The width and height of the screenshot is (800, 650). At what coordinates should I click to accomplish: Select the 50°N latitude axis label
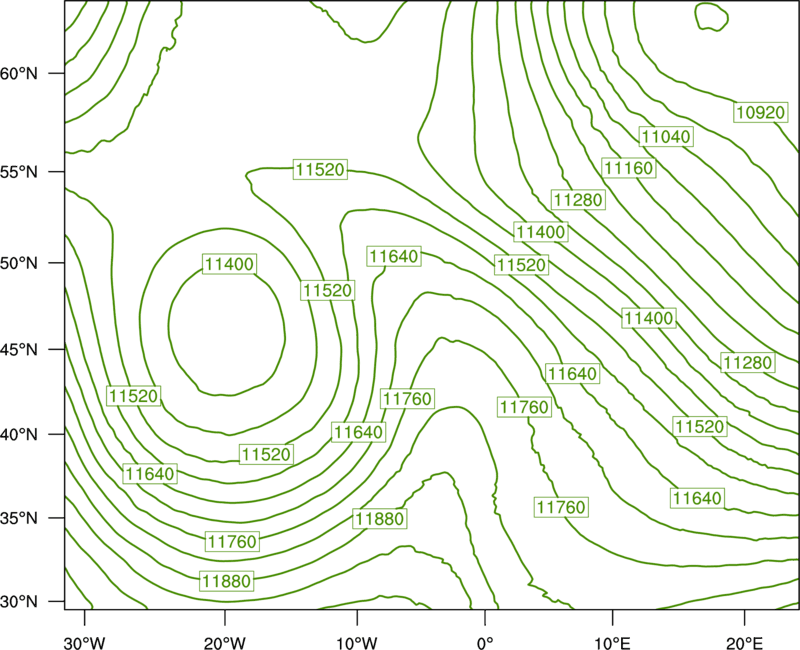pos(19,263)
